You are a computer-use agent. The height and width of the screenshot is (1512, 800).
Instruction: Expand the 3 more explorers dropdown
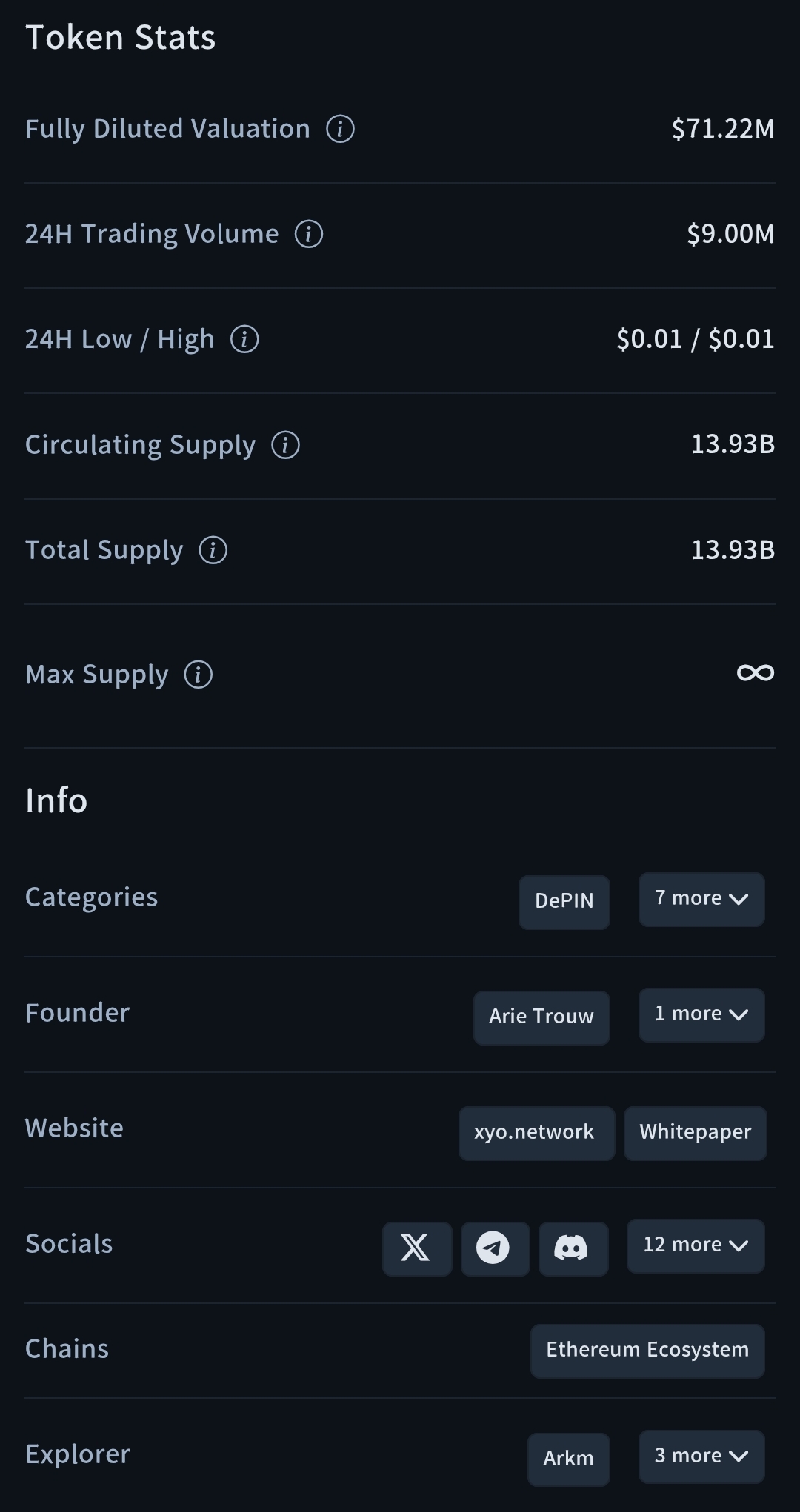(701, 1456)
